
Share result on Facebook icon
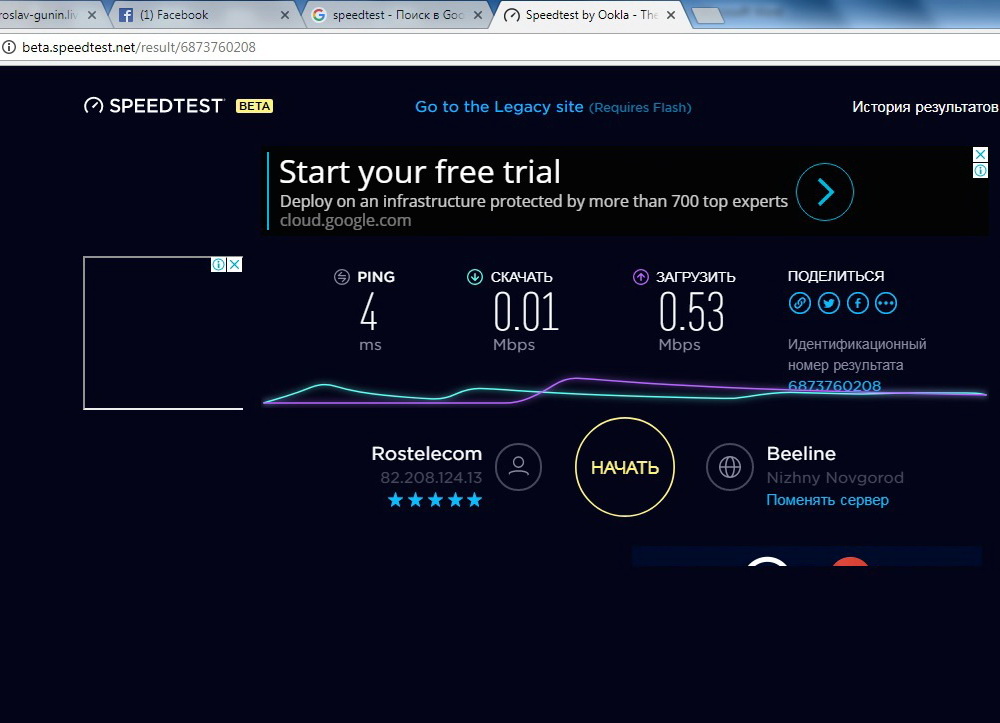click(858, 303)
